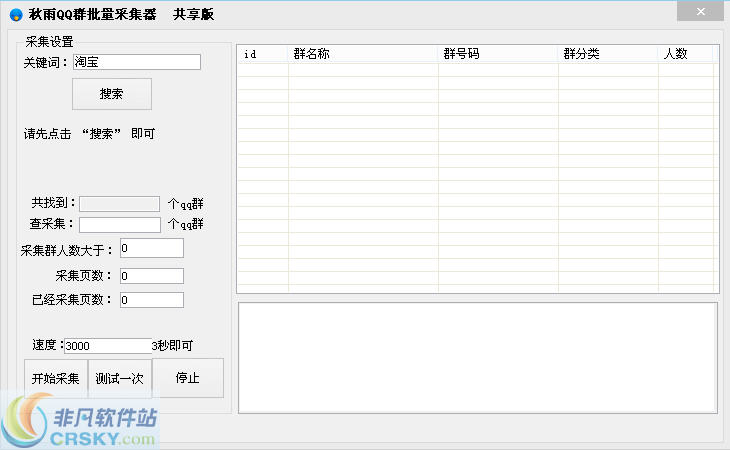This screenshot has height=450, width=730.
Task: Sort by the id column header
Action: pyautogui.click(x=263, y=54)
